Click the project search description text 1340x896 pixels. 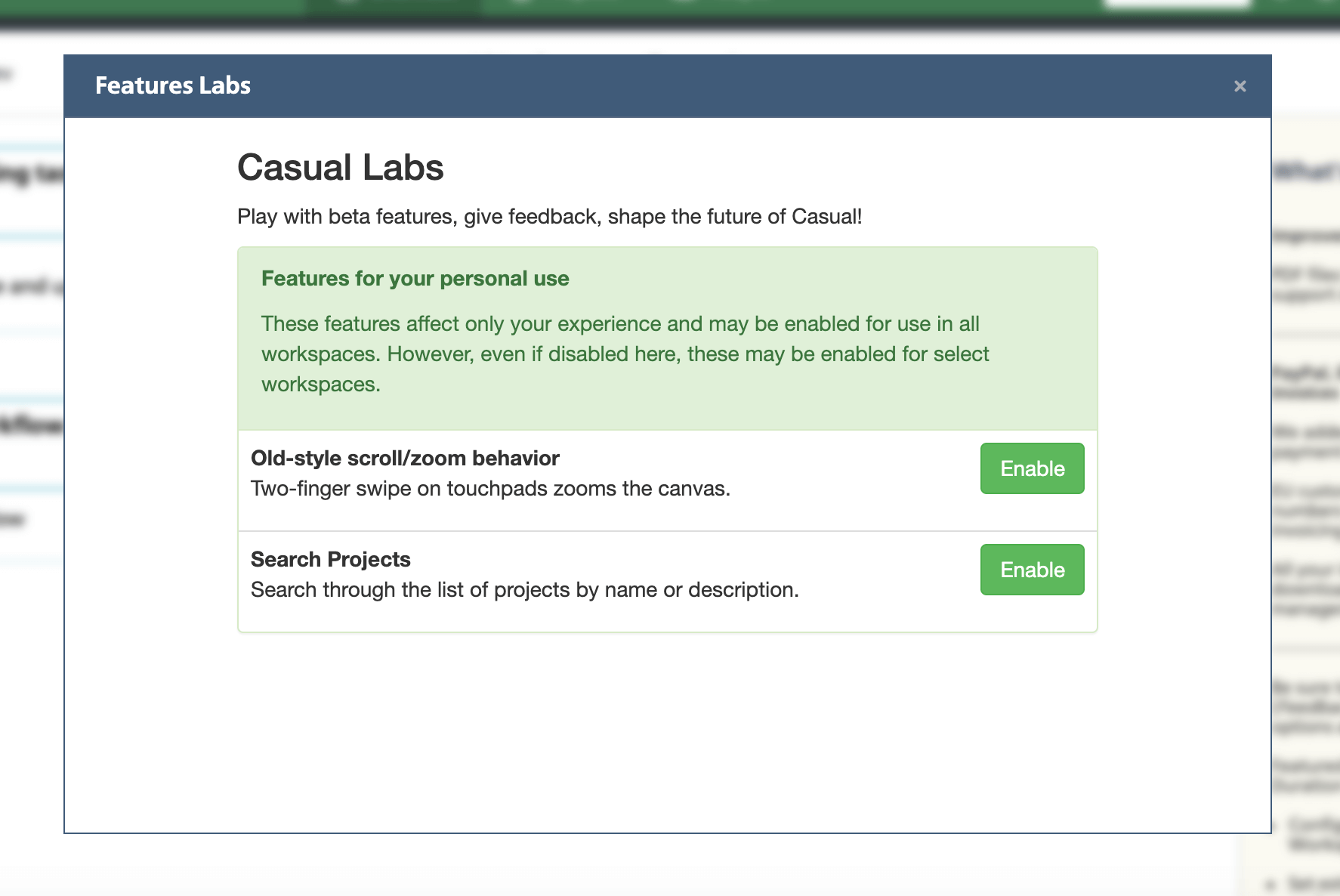click(x=524, y=589)
